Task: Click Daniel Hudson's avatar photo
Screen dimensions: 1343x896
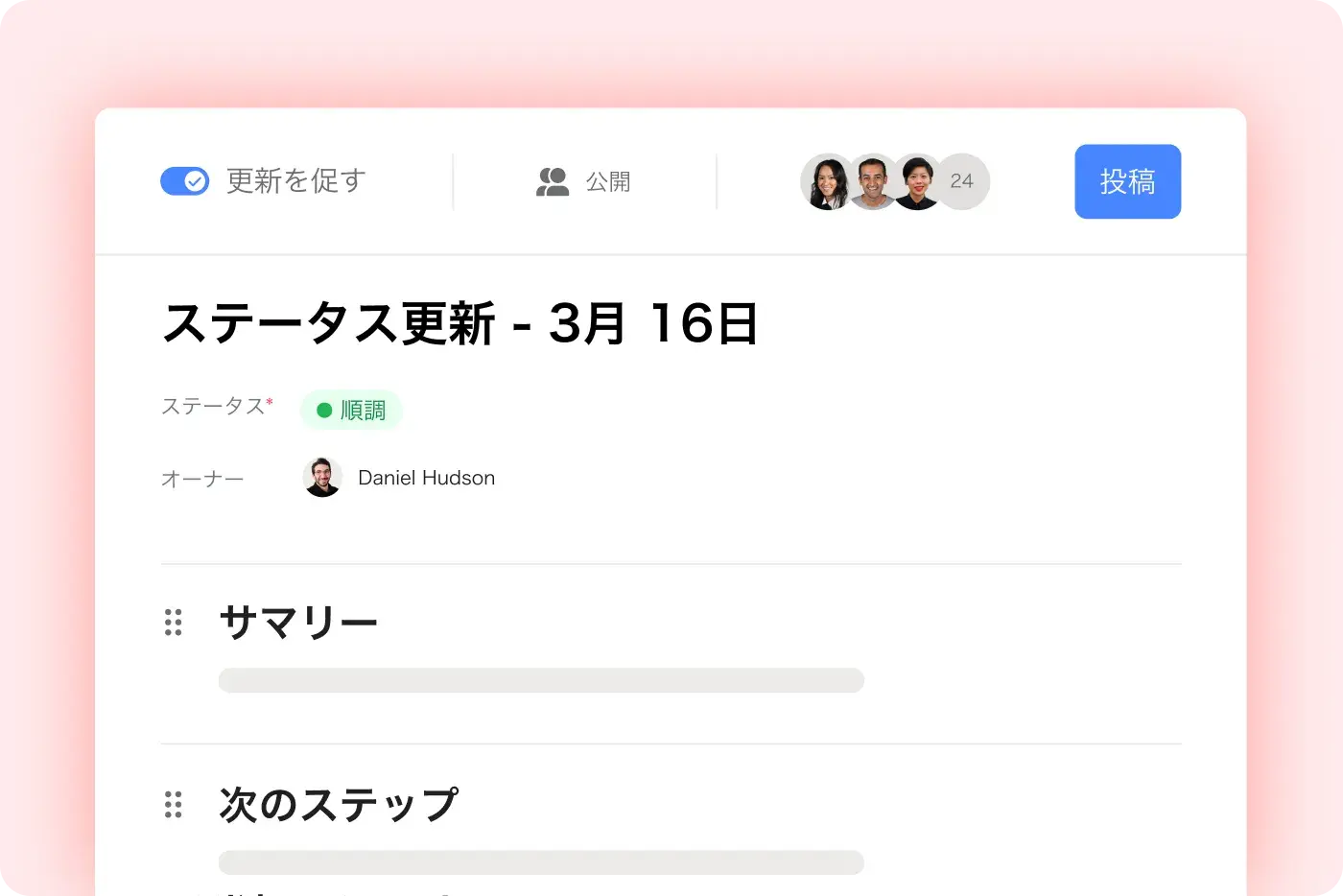Action: coord(322,477)
